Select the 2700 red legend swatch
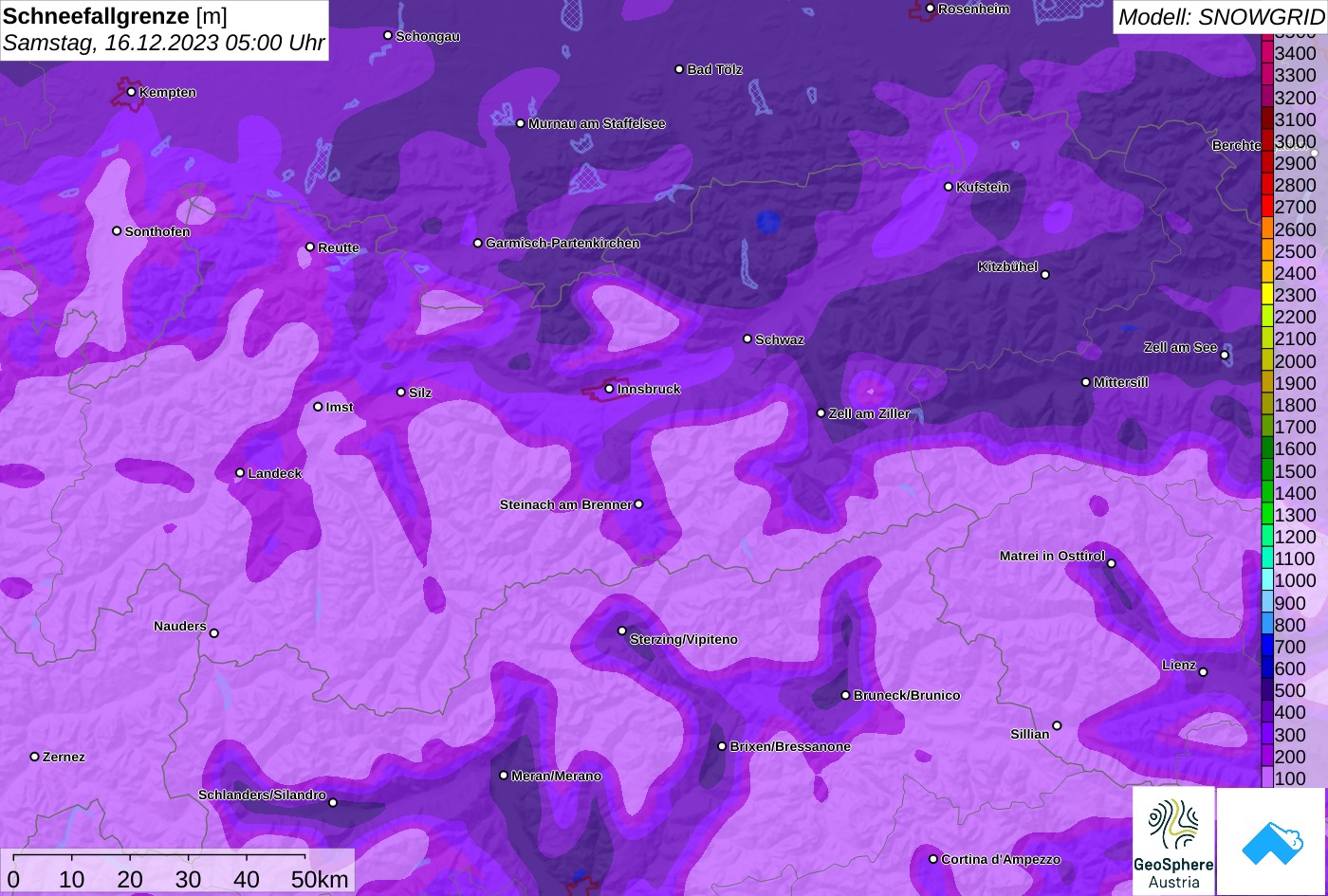This screenshot has width=1328, height=896. [1266, 207]
